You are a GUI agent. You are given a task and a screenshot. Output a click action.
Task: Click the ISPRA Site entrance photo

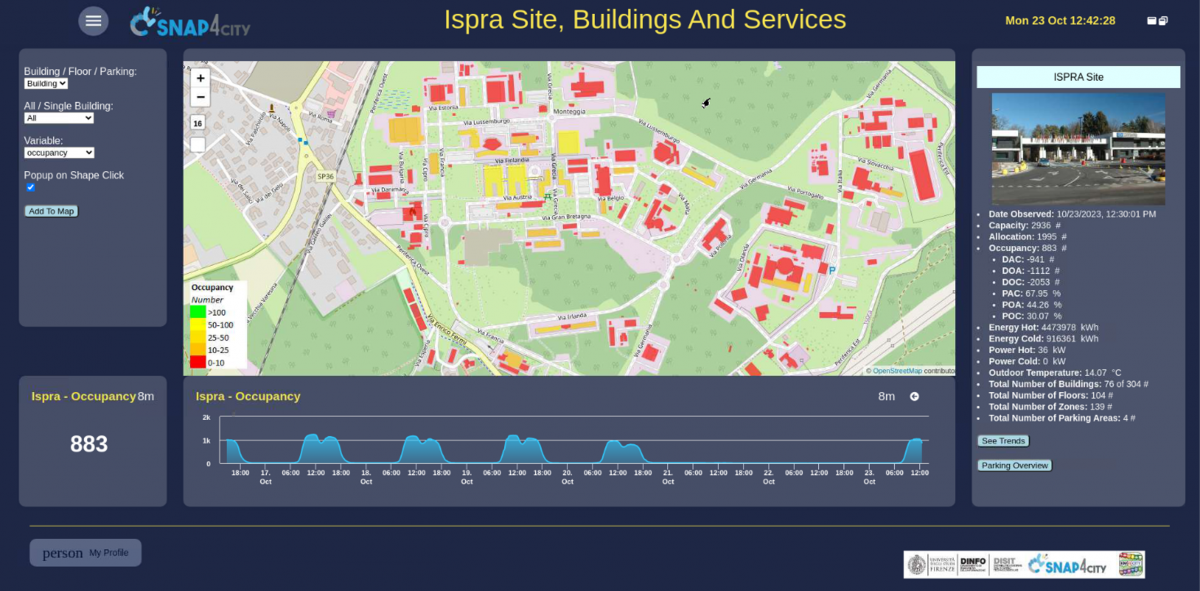(x=1078, y=149)
